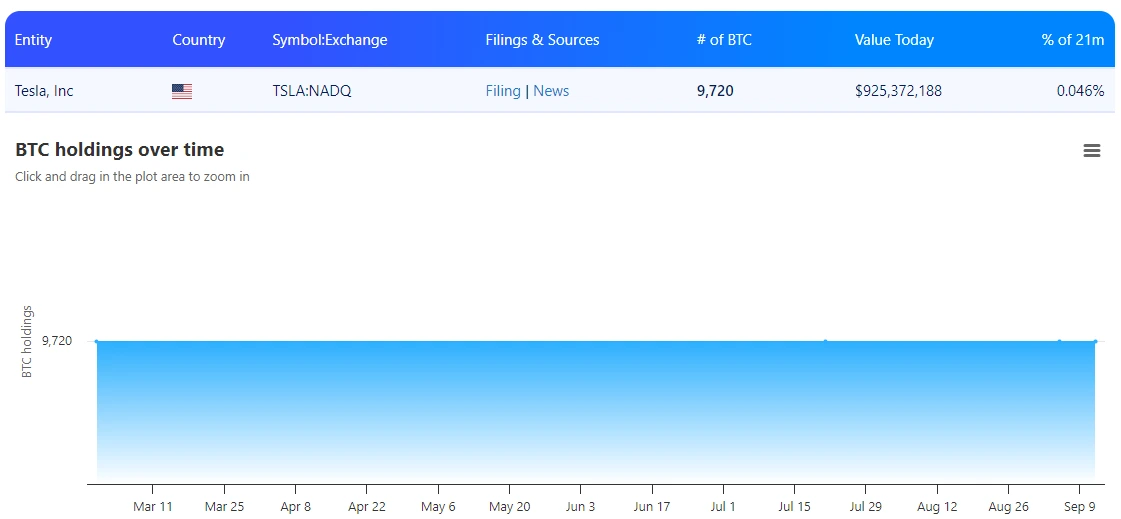Click the first data point of the chart
The width and height of the screenshot is (1121, 519).
click(97, 341)
